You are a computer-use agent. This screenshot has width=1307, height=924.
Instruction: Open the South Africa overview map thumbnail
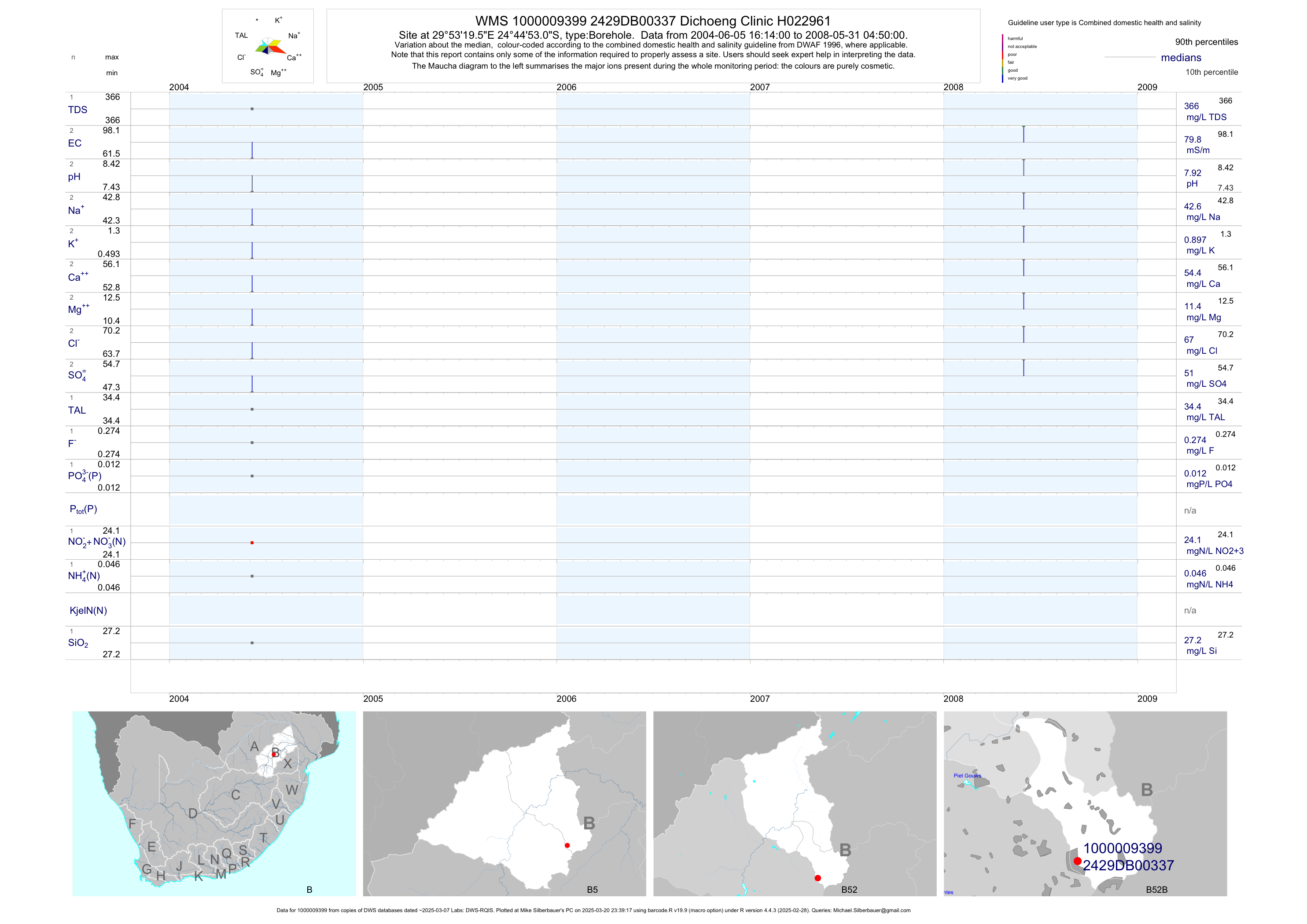[214, 803]
